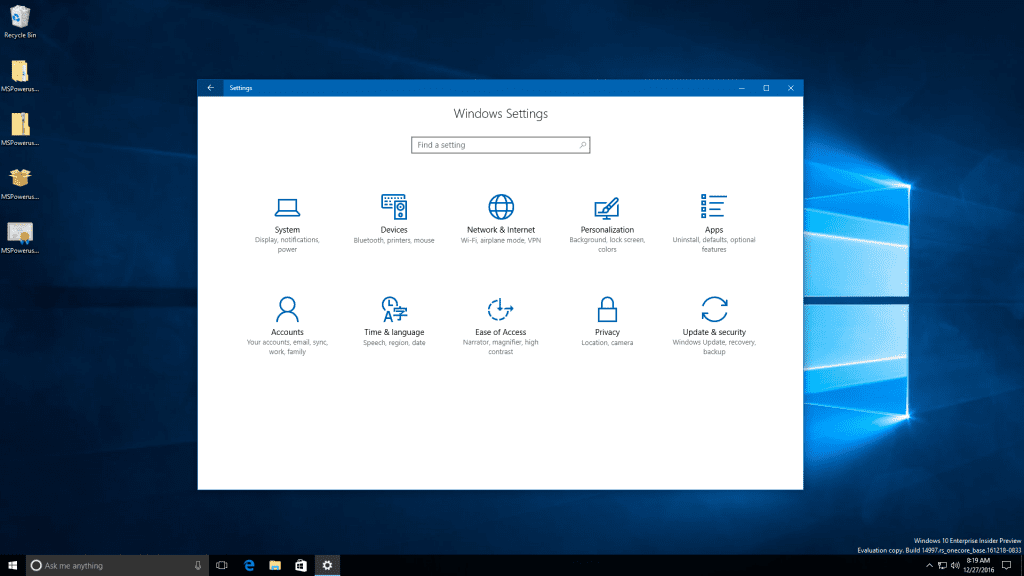Go back using the Settings back arrow
The height and width of the screenshot is (576, 1024).
tap(210, 88)
